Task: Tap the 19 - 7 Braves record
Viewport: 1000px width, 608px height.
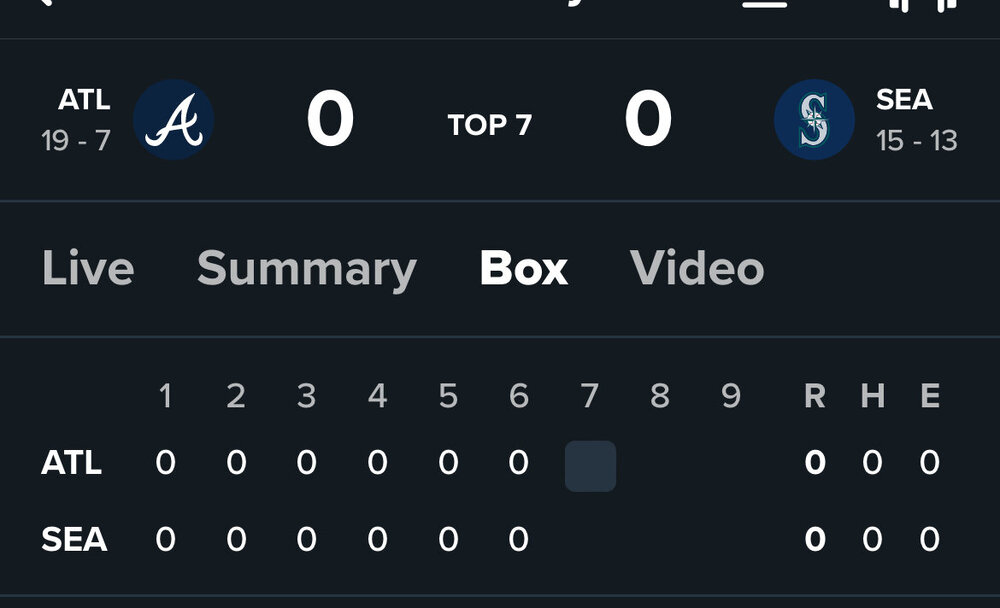Action: [76, 141]
